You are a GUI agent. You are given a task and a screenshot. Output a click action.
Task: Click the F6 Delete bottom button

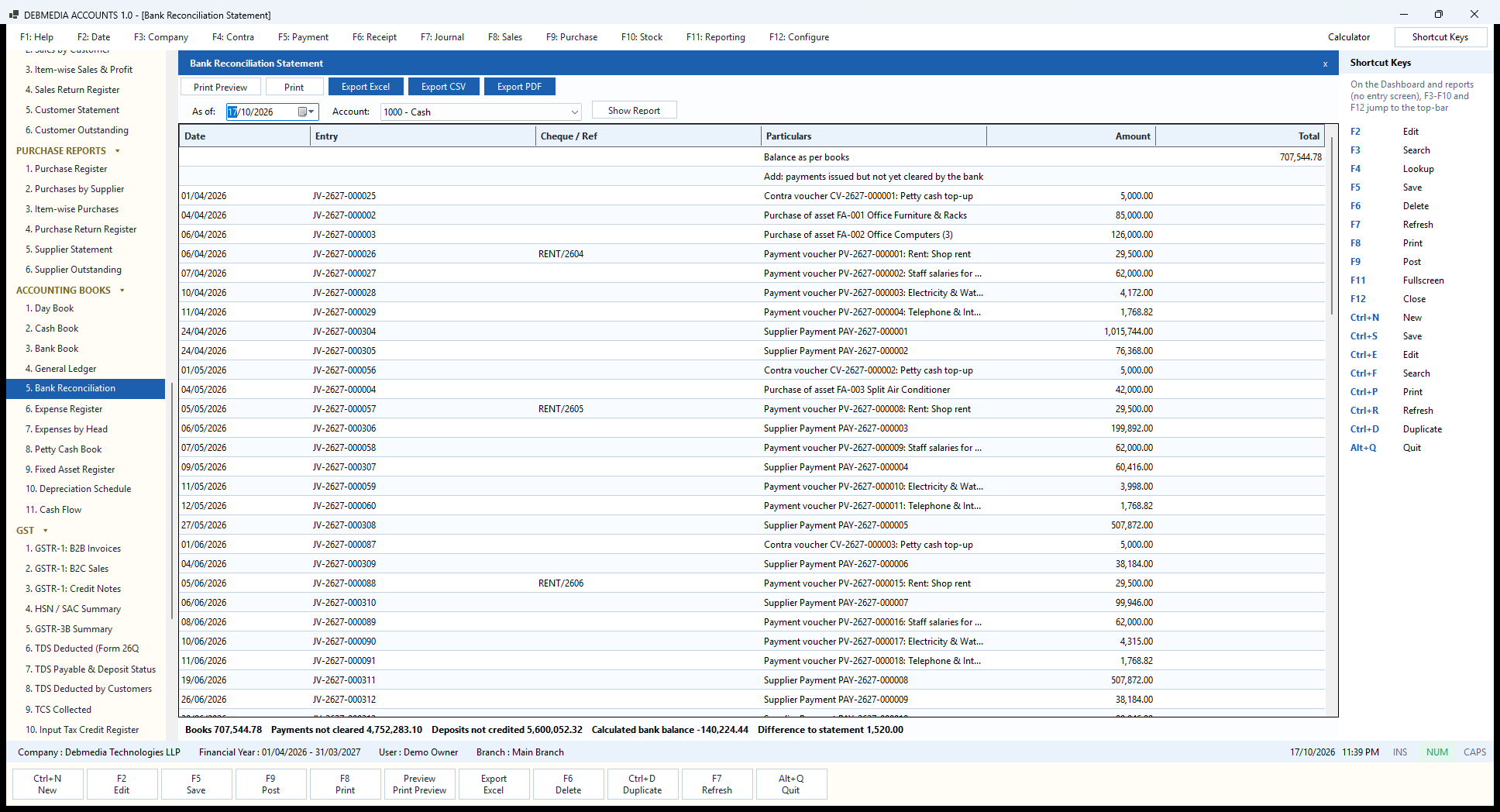[x=568, y=784]
